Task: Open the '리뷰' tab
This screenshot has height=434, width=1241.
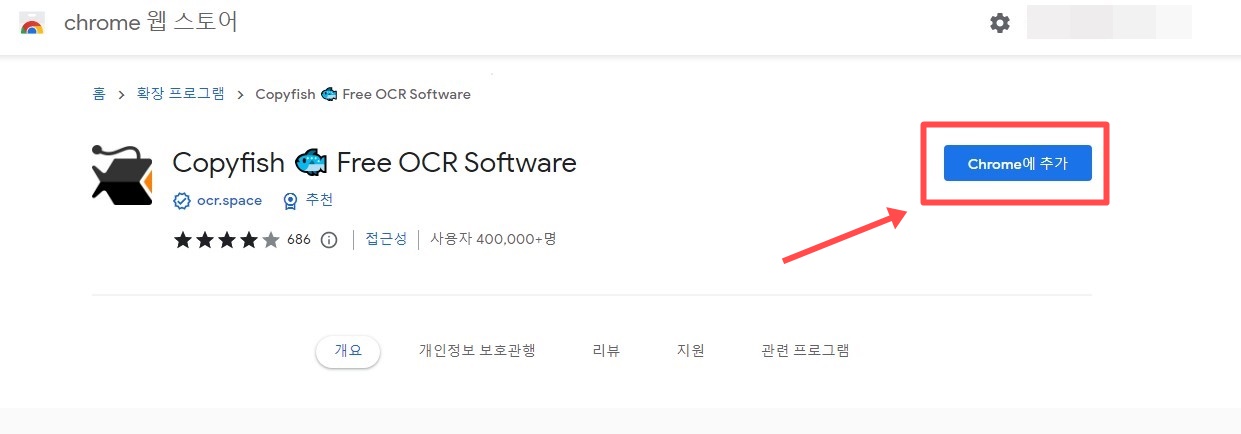Action: coord(606,351)
